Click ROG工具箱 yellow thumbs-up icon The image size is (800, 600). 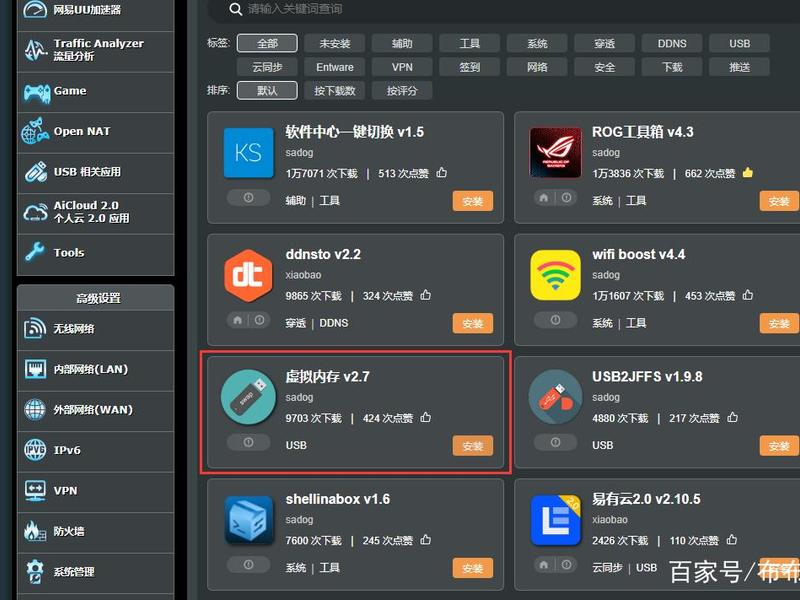click(x=747, y=172)
